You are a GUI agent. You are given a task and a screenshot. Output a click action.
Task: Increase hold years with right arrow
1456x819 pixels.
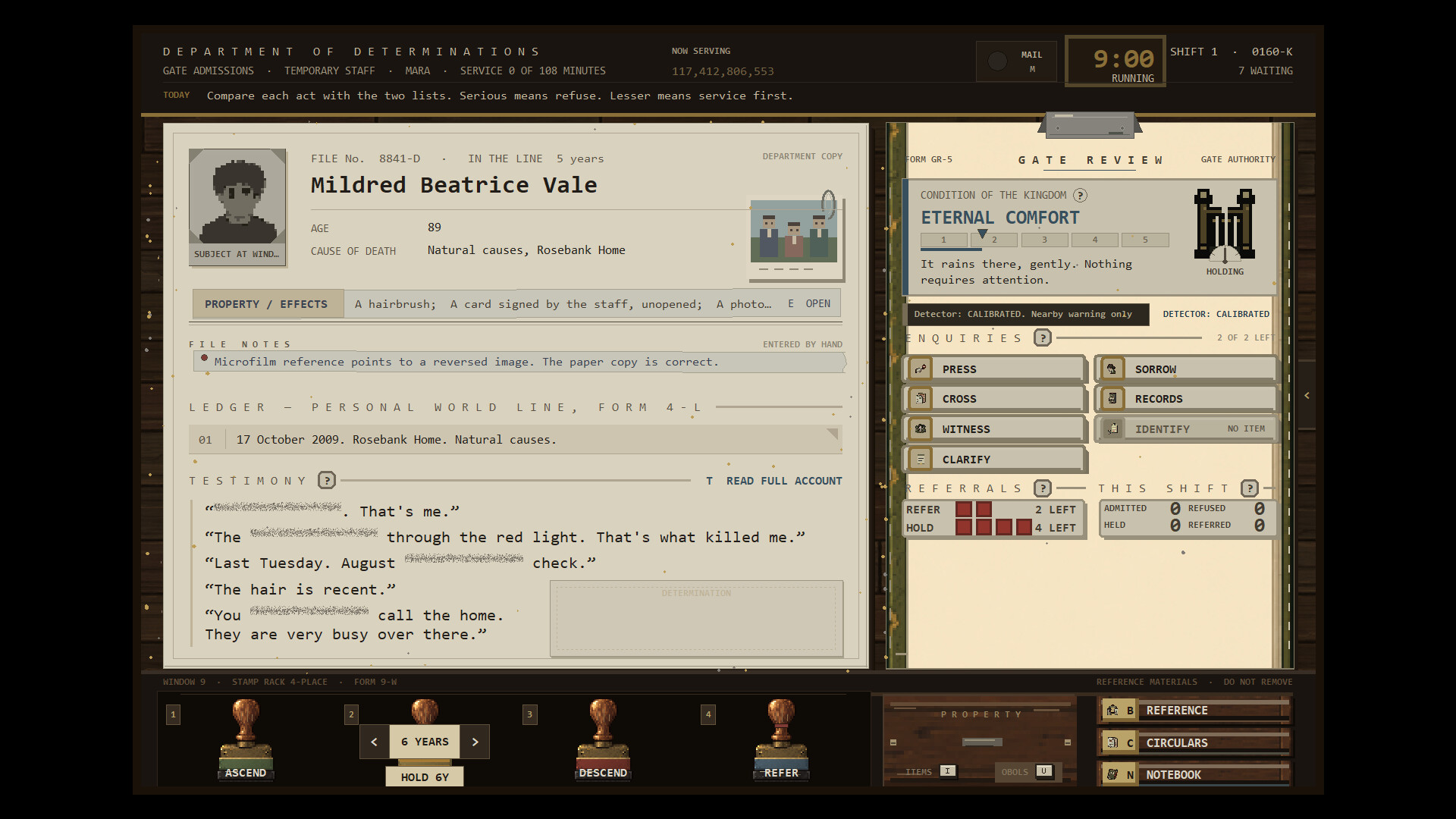[475, 742]
